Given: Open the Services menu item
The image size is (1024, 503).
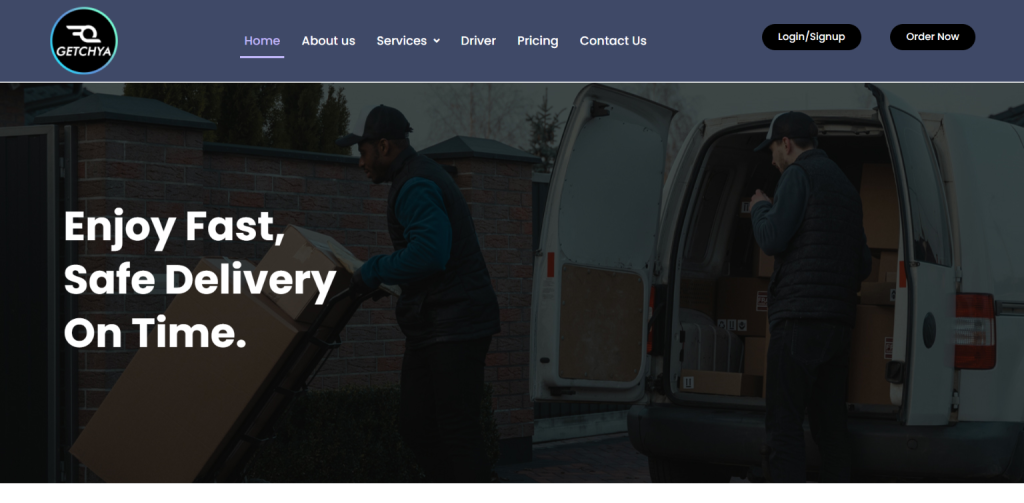Looking at the screenshot, I should click(401, 41).
